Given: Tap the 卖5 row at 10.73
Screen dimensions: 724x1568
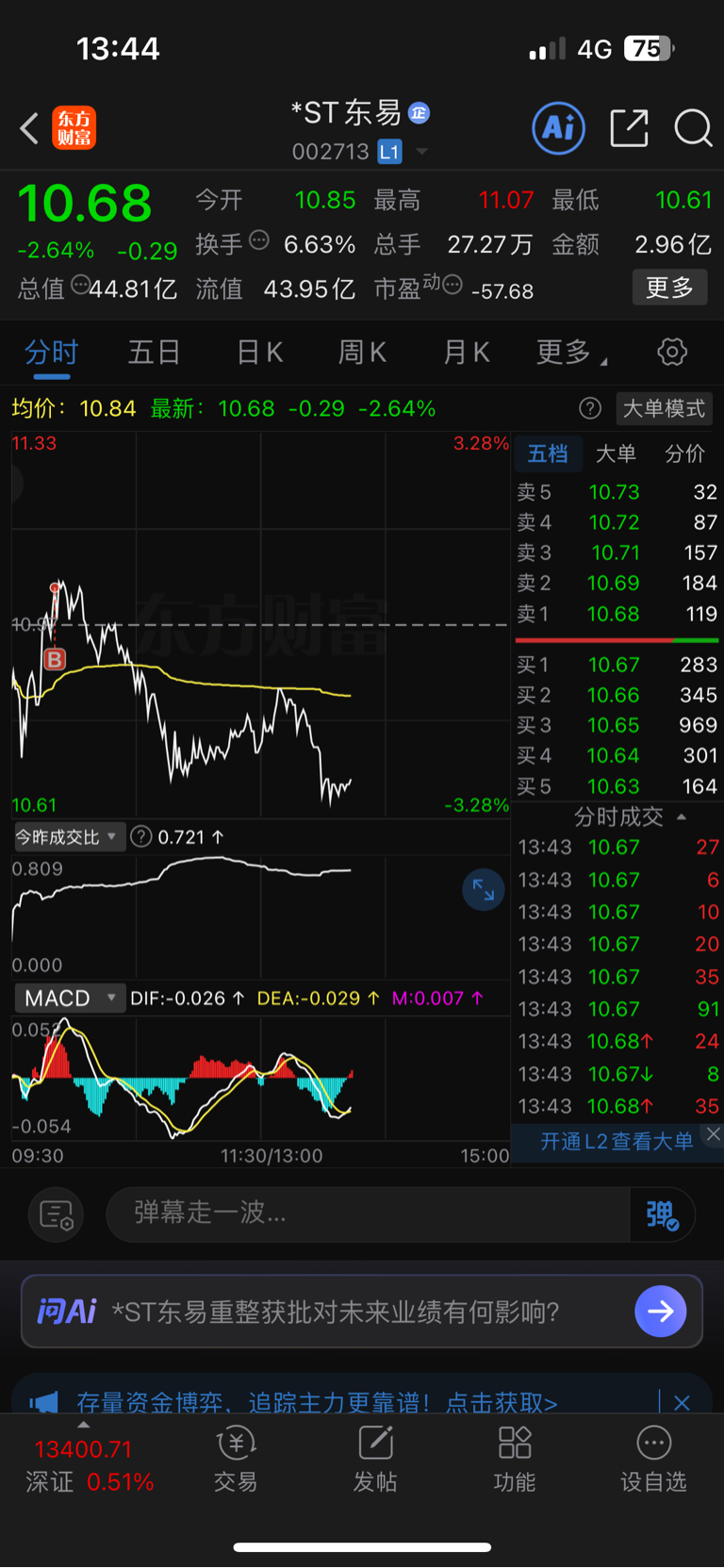Looking at the screenshot, I should pyautogui.click(x=617, y=492).
